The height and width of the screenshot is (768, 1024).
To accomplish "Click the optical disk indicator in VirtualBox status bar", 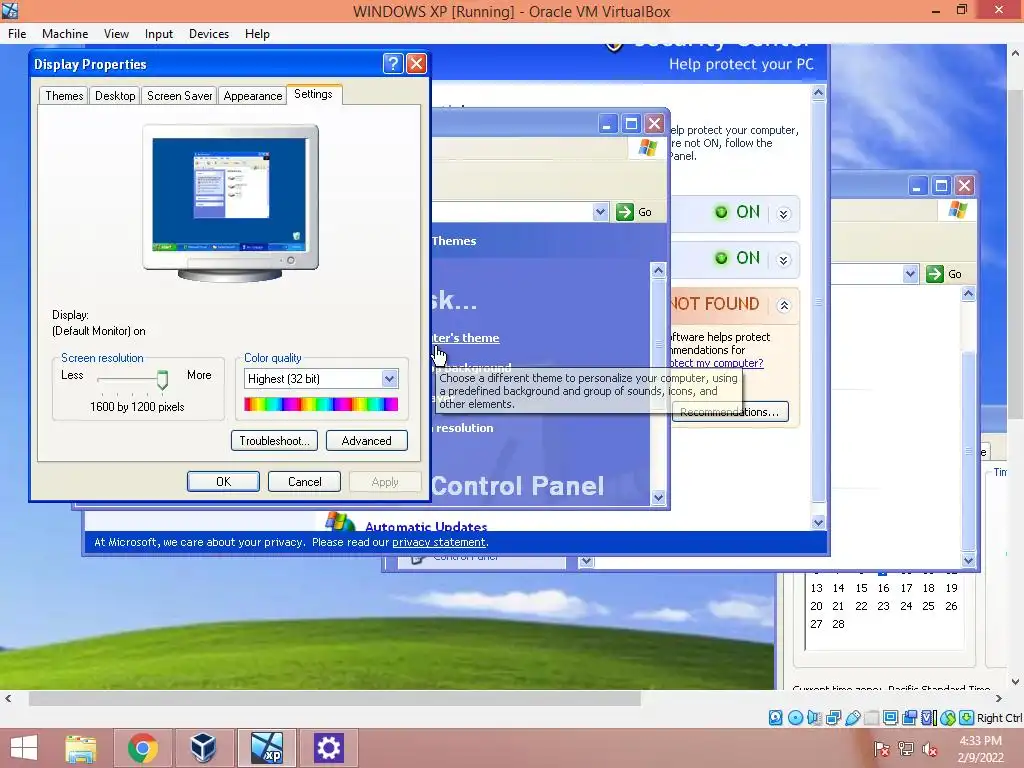I will click(795, 718).
